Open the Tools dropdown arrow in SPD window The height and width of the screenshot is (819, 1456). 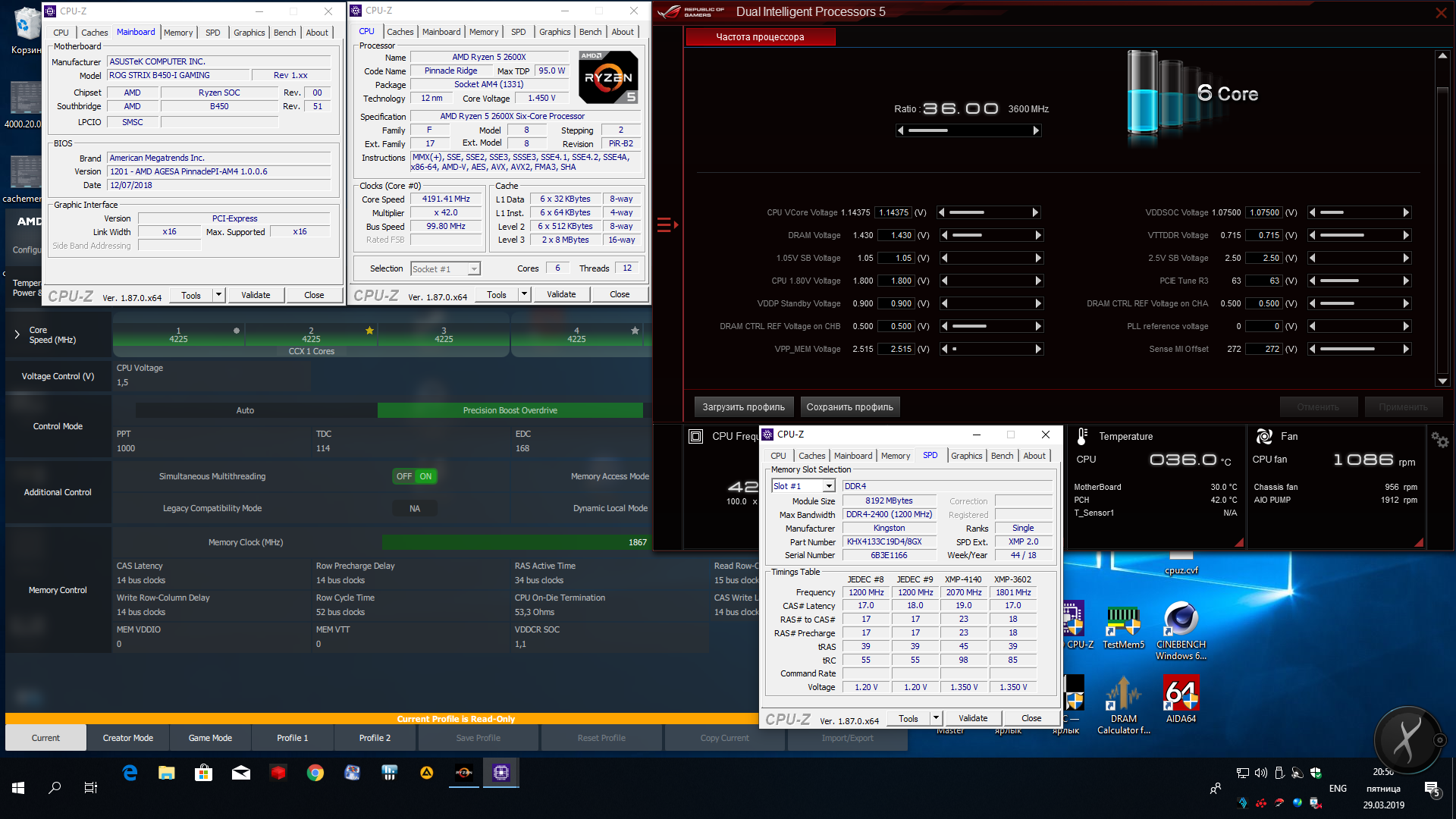pyautogui.click(x=936, y=718)
